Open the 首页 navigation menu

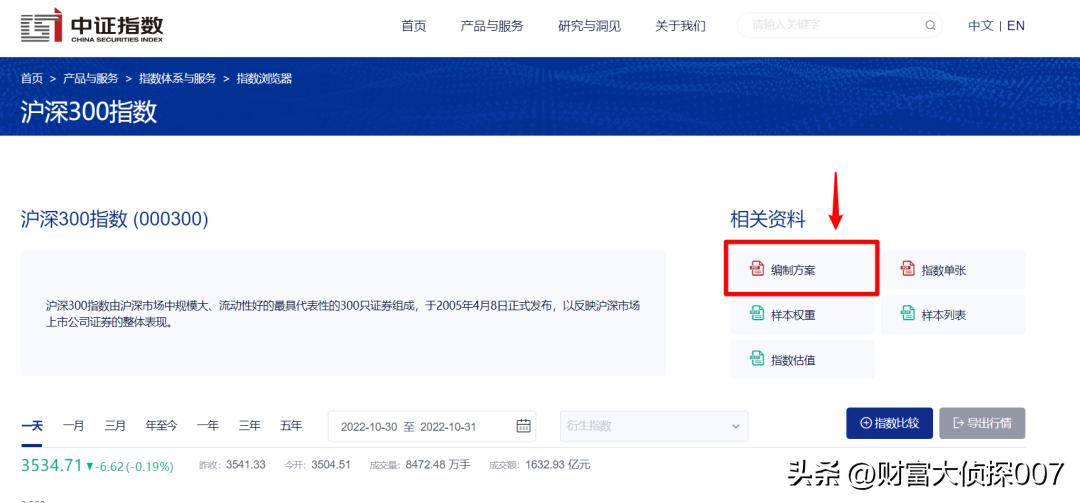coord(414,26)
